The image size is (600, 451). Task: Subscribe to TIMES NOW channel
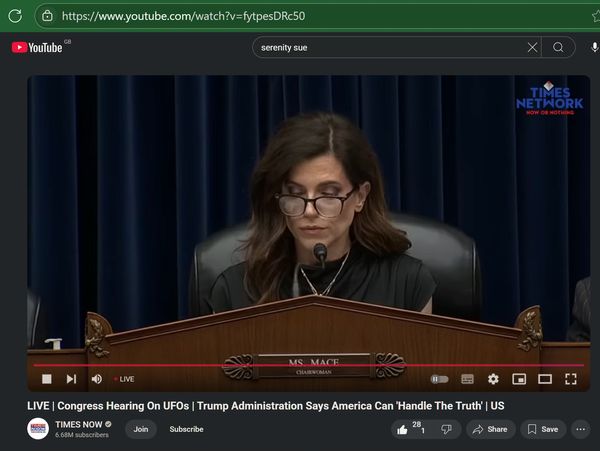[186, 429]
